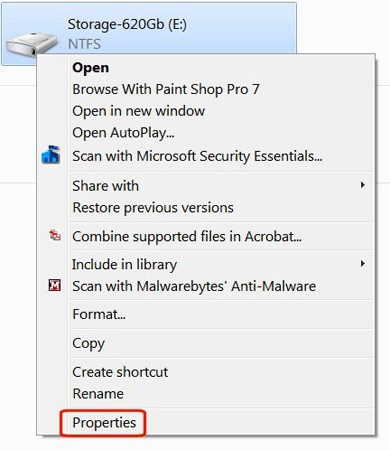Image resolution: width=390 pixels, height=450 pixels.
Task: Select Create shortcut
Action: (120, 372)
